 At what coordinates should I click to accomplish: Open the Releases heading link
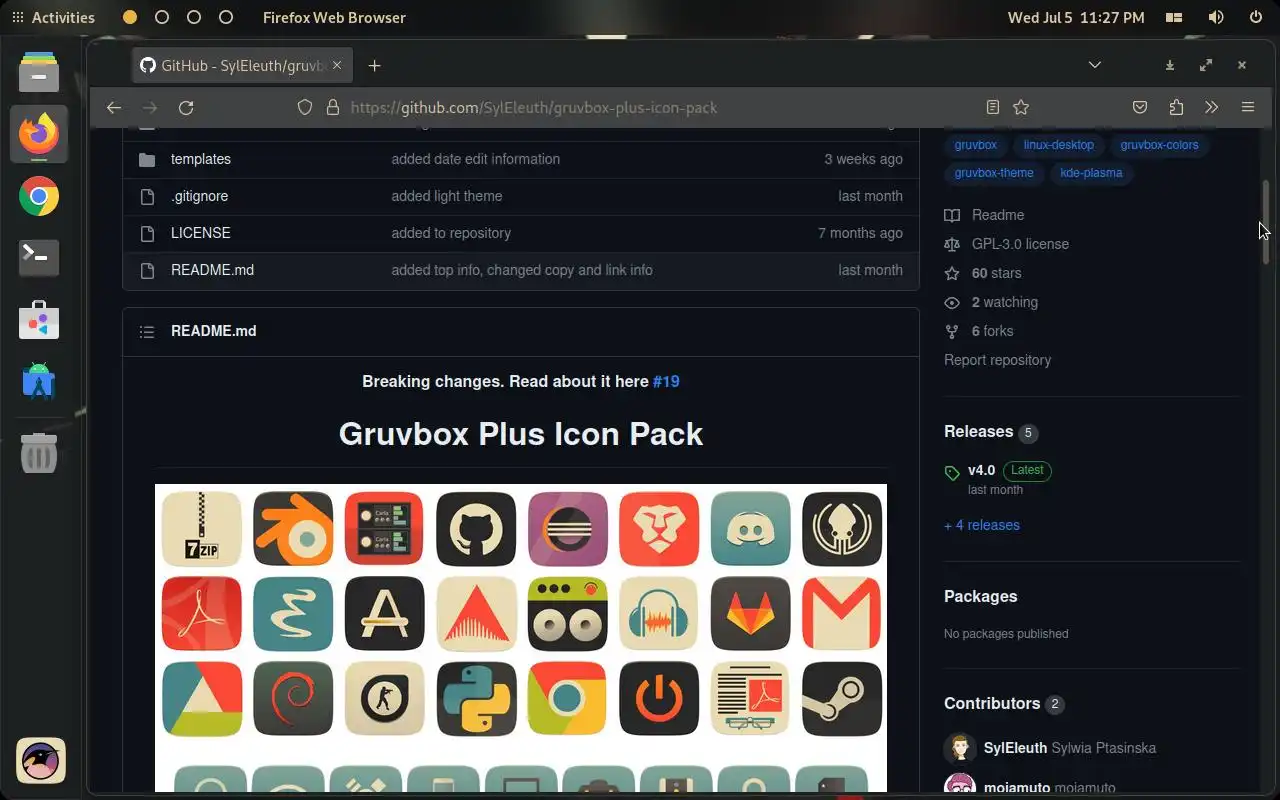(978, 431)
